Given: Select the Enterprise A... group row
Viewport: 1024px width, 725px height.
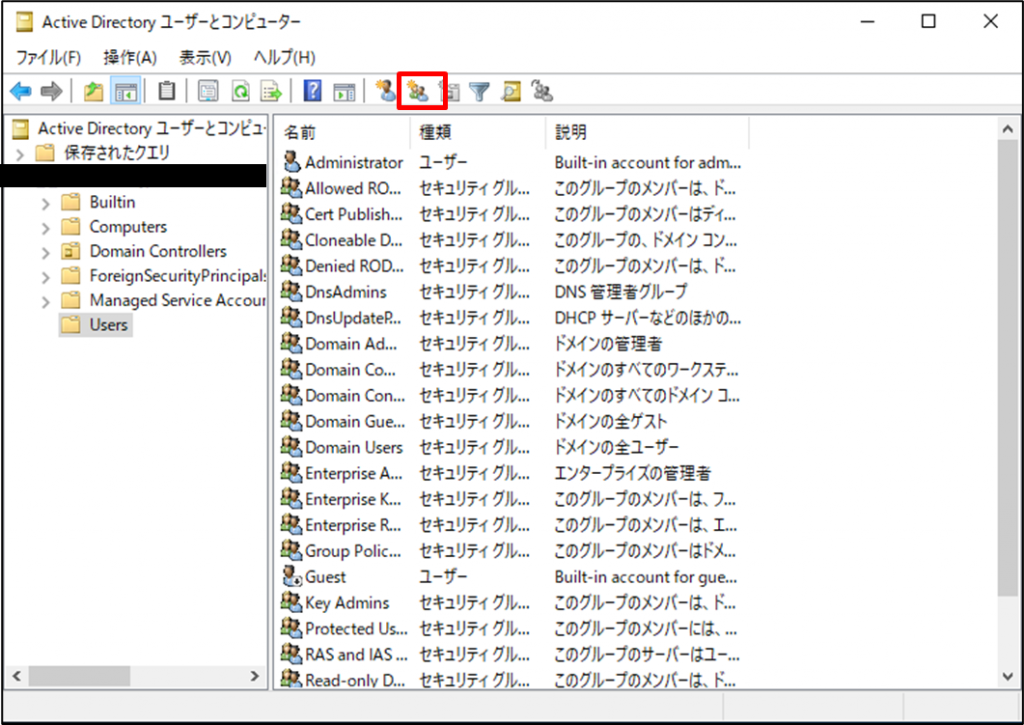Looking at the screenshot, I should pyautogui.click(x=511, y=472).
